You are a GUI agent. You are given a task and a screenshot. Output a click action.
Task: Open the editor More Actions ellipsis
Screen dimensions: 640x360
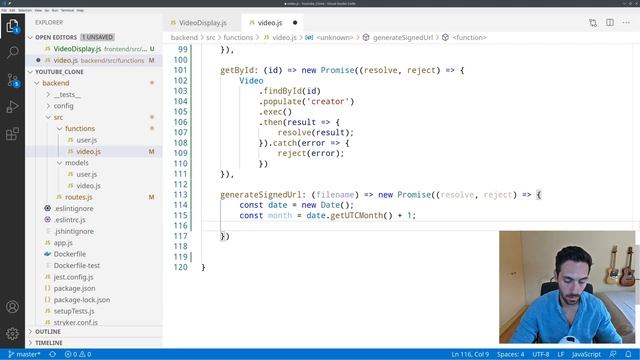[x=626, y=23]
